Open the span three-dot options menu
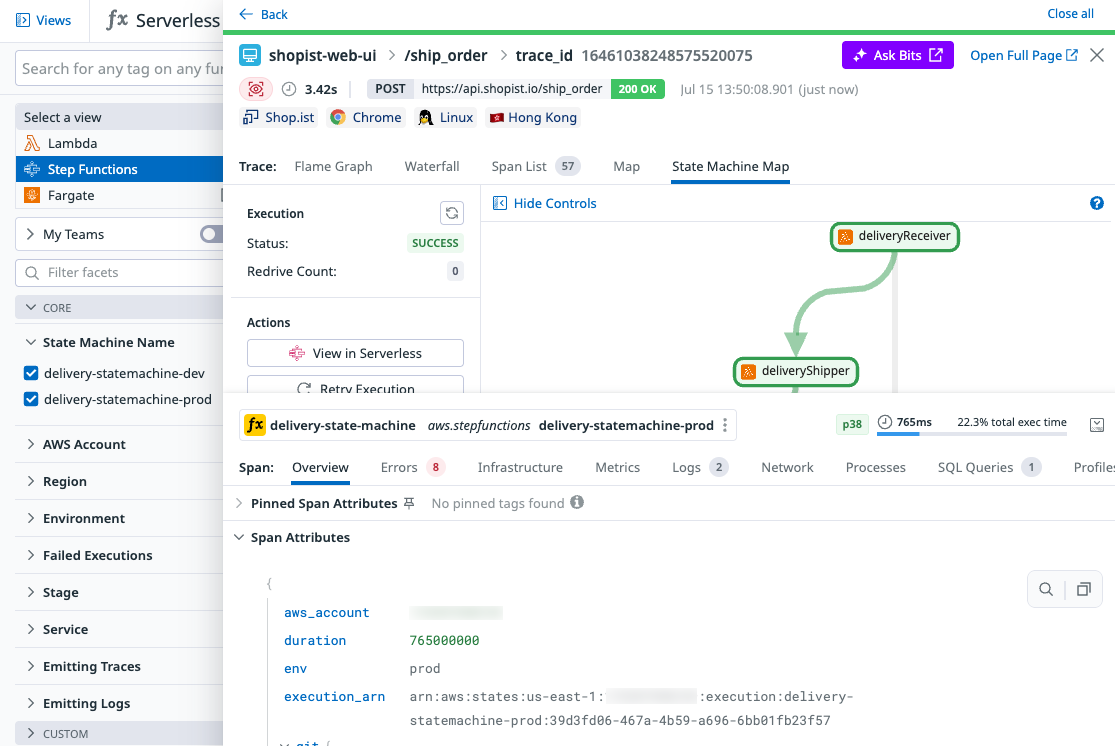This screenshot has width=1115, height=746. (x=725, y=425)
